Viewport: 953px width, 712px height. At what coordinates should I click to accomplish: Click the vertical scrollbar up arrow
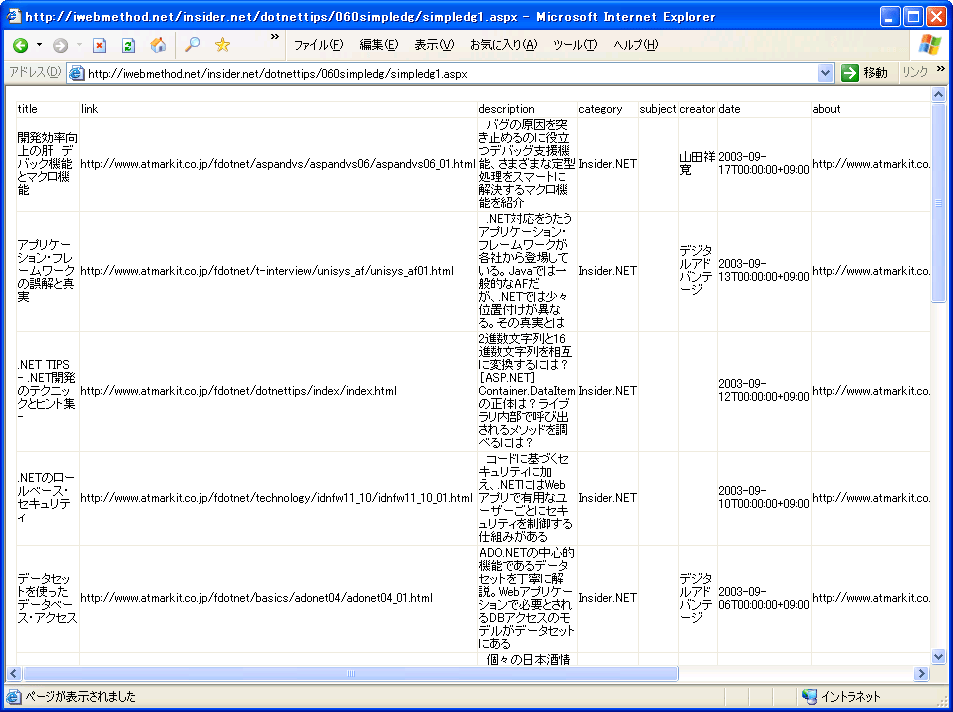coord(938,94)
